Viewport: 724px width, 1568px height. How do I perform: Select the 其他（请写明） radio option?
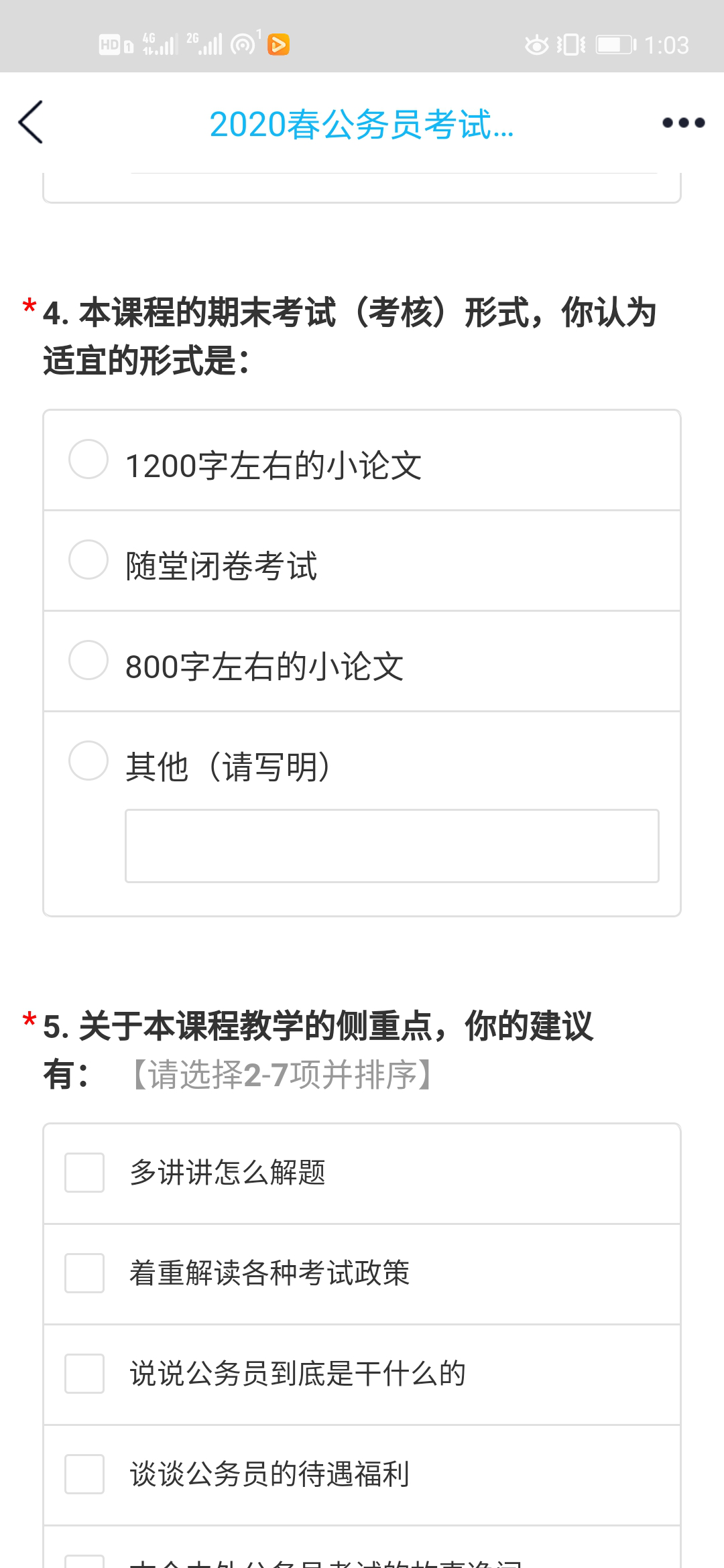[x=88, y=761]
